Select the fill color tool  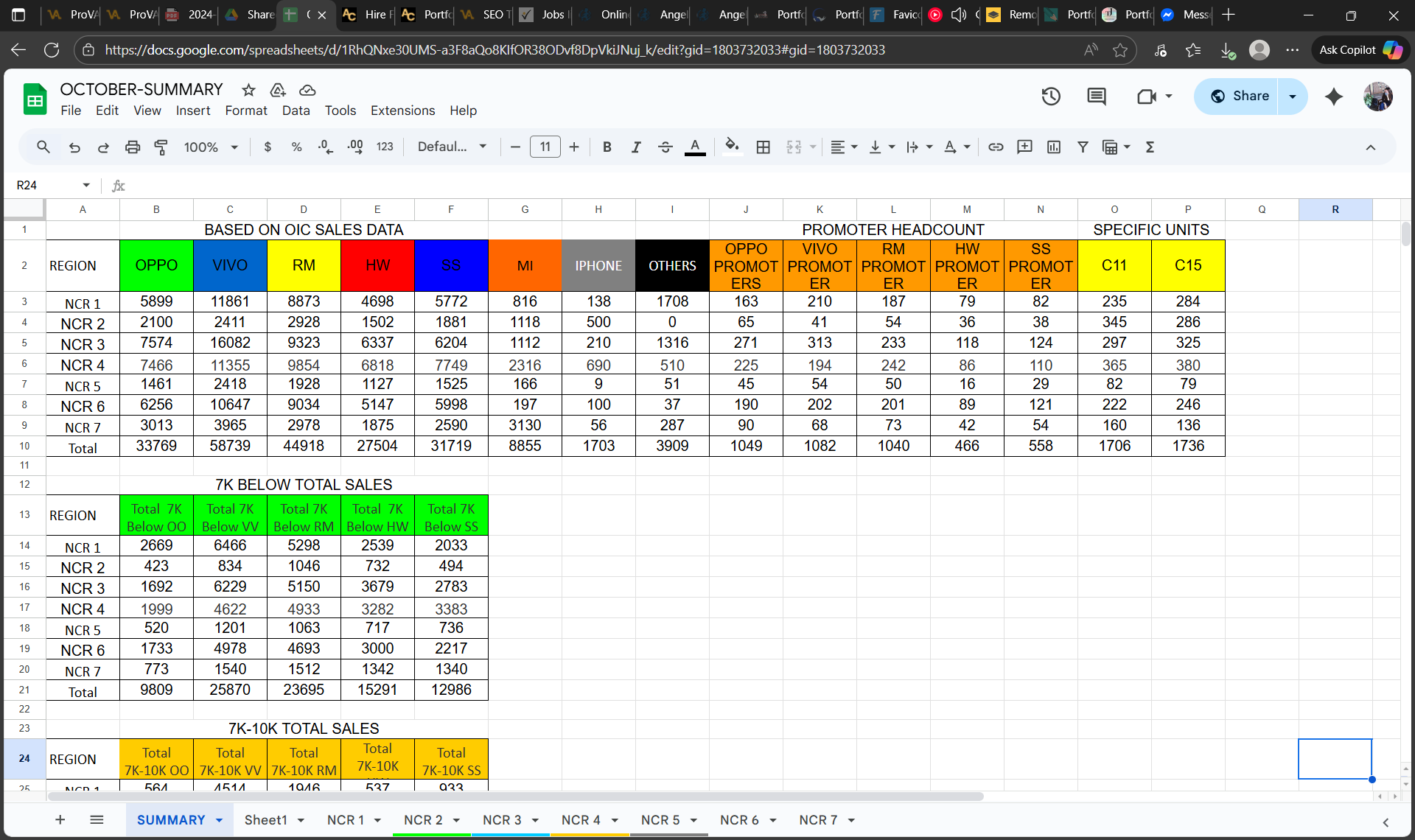pos(732,147)
